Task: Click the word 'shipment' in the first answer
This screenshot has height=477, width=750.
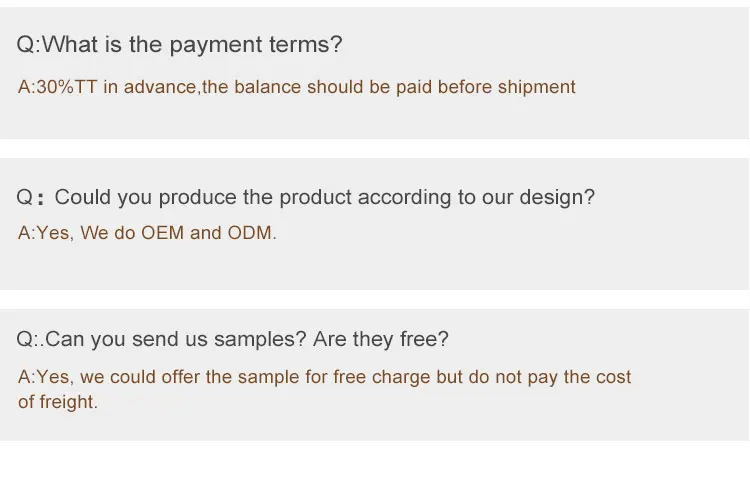Action: 537,87
